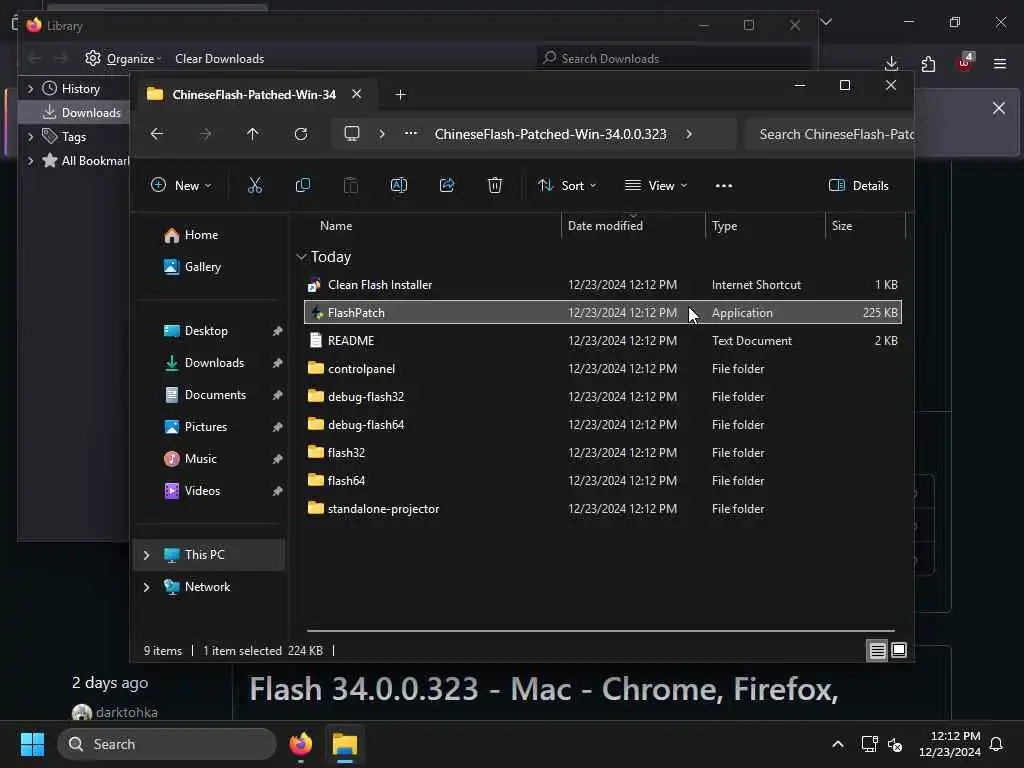Click the Copy icon in Explorer toolbar
The image size is (1024, 768).
[302, 185]
